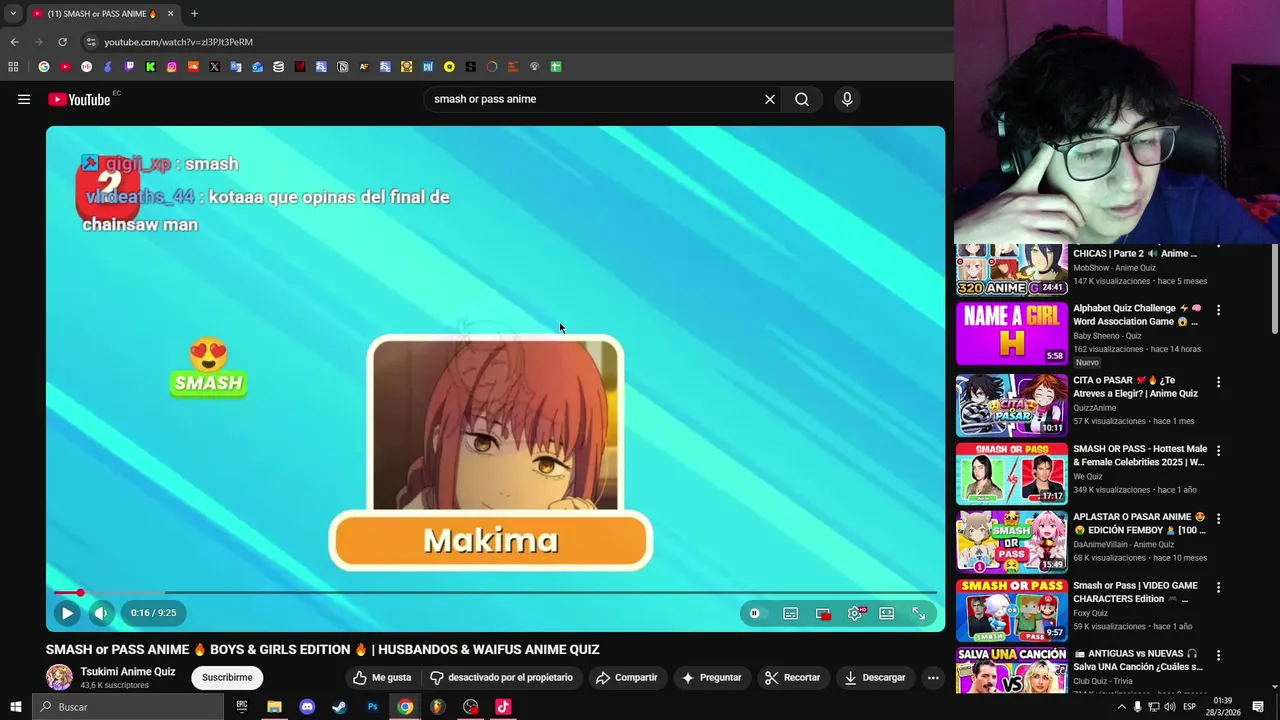The height and width of the screenshot is (720, 1280).
Task: Go back in the browser
Action: click(14, 42)
